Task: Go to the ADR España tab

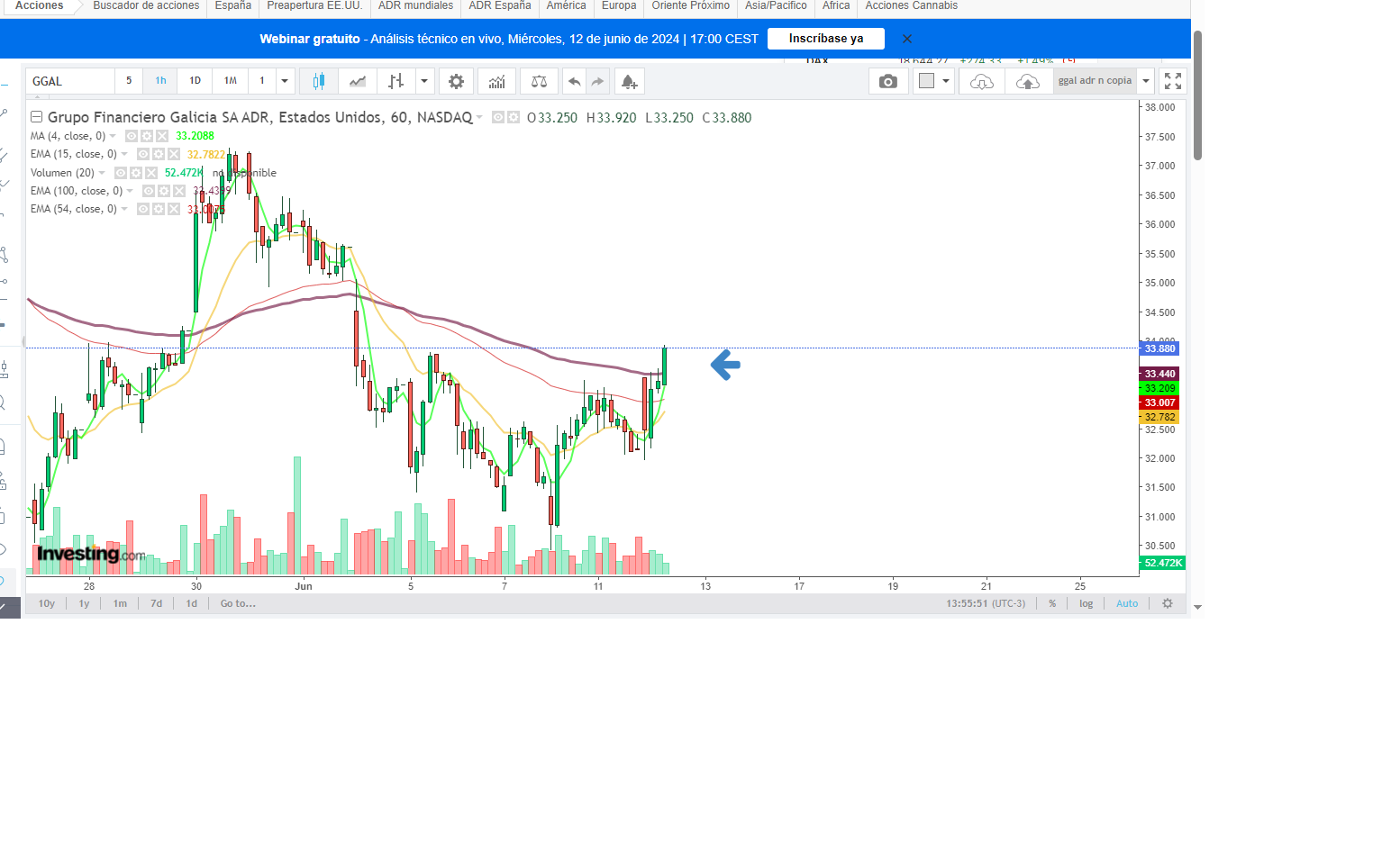Action: (500, 5)
